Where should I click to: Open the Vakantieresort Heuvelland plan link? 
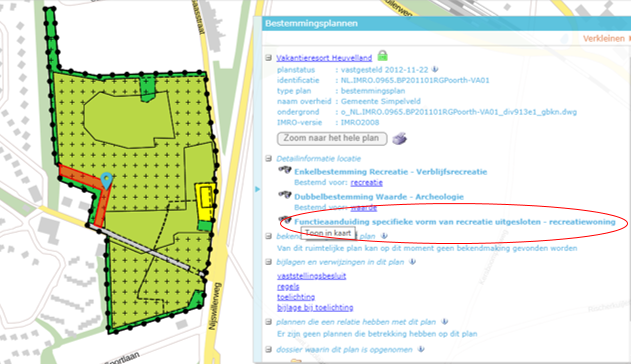(x=324, y=58)
